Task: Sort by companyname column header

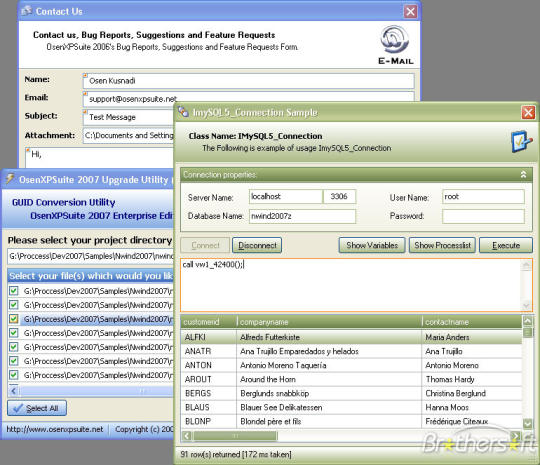Action: pos(329,322)
